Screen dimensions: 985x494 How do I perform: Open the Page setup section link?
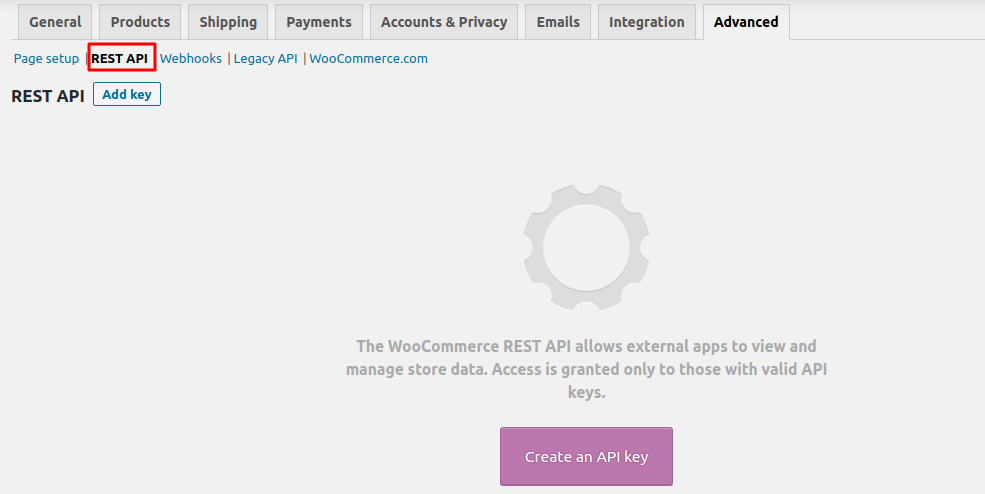[x=46, y=59]
